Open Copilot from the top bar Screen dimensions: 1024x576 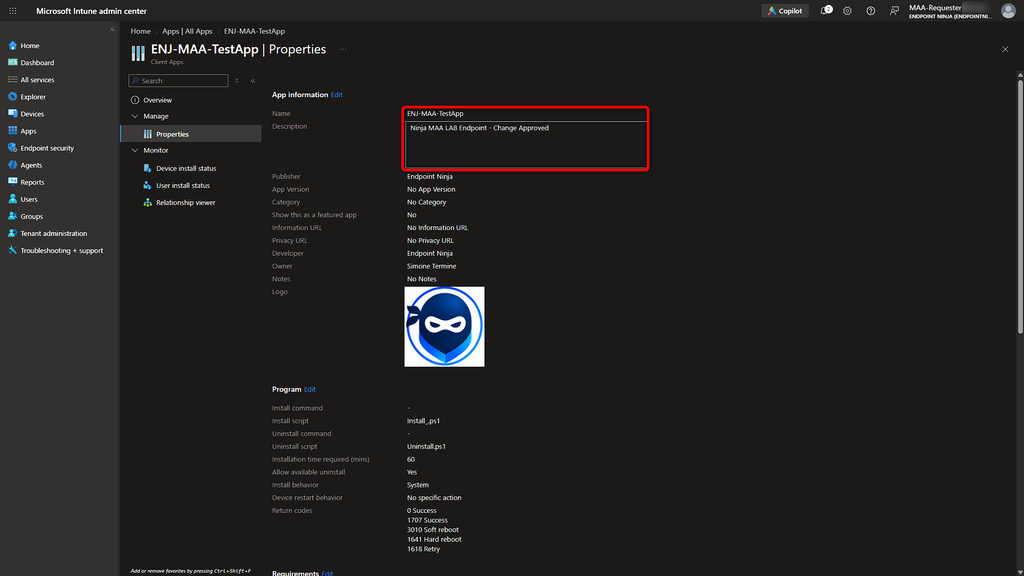(x=784, y=11)
